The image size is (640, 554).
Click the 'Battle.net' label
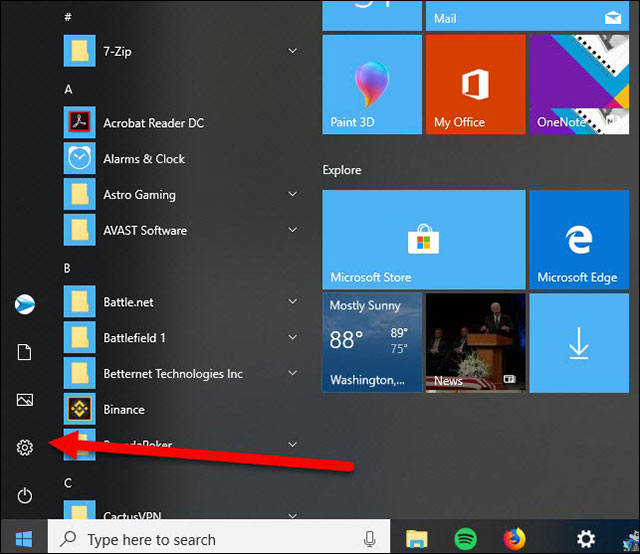click(129, 302)
